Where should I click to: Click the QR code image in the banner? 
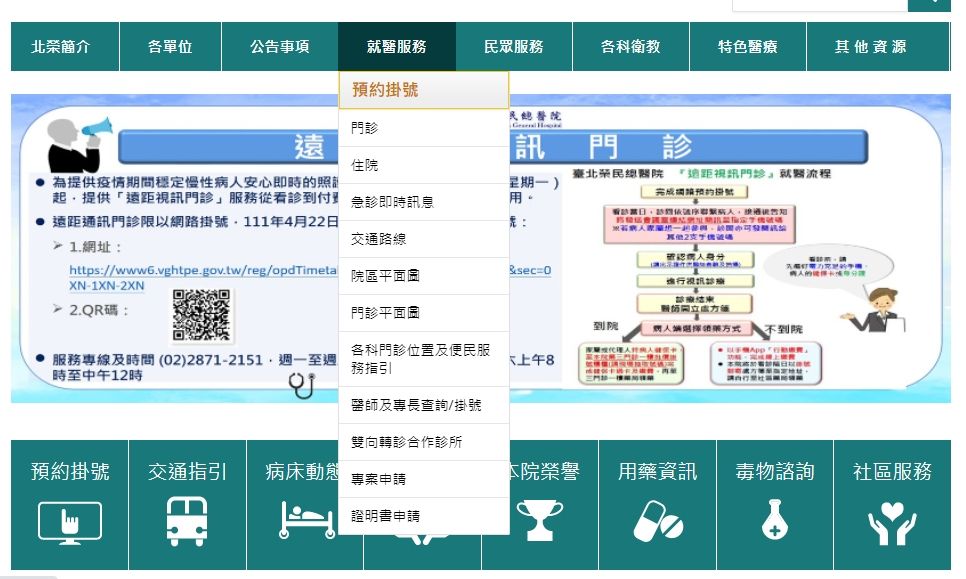203,316
